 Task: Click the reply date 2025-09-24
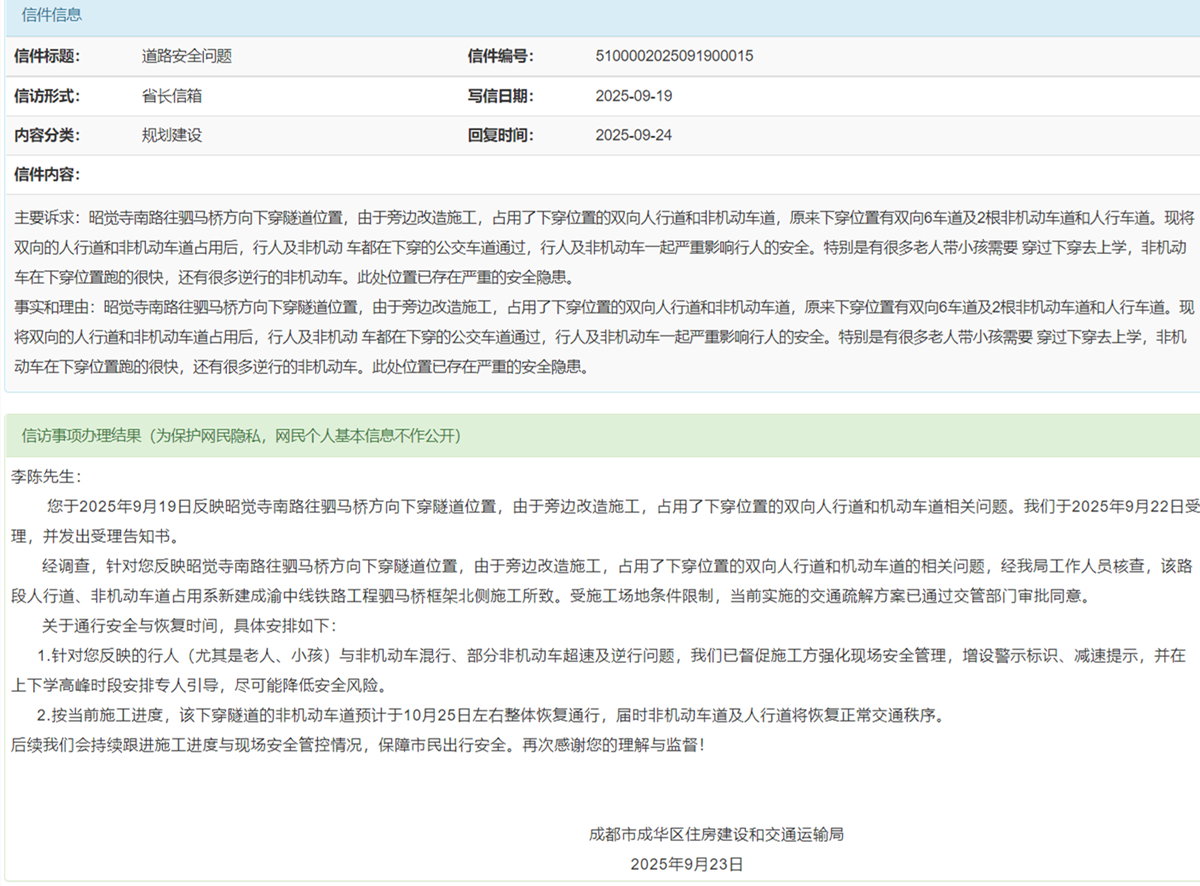pos(633,135)
